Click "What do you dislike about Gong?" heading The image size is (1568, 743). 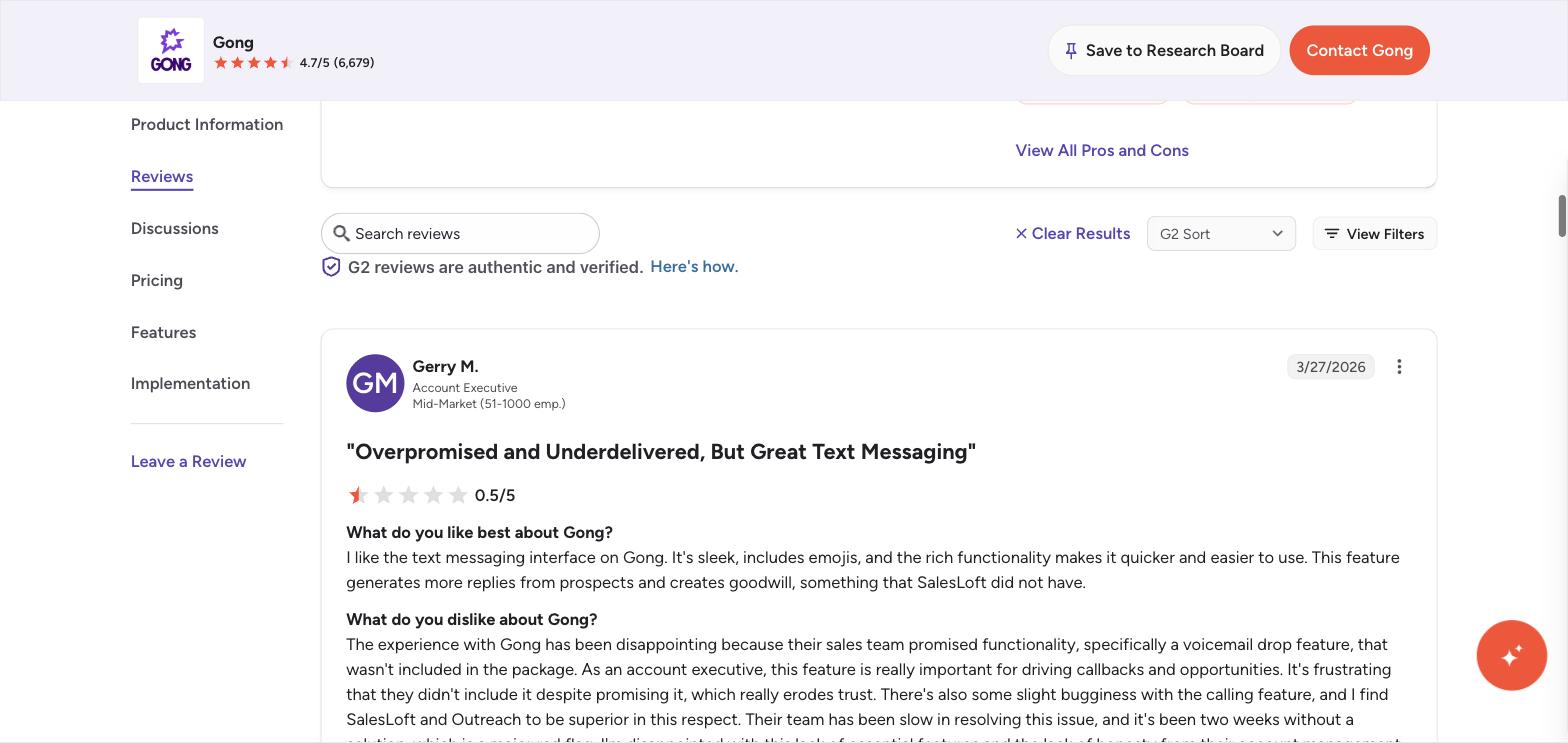click(471, 619)
